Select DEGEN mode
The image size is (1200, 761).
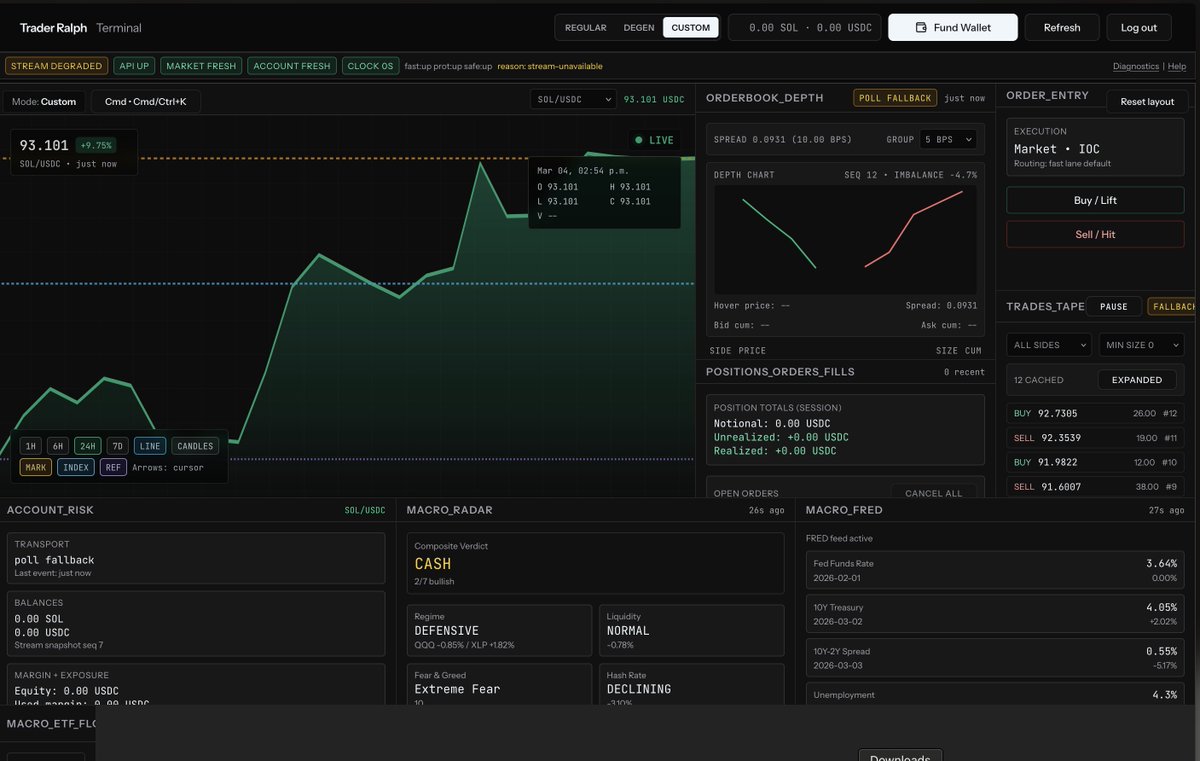[x=639, y=28]
